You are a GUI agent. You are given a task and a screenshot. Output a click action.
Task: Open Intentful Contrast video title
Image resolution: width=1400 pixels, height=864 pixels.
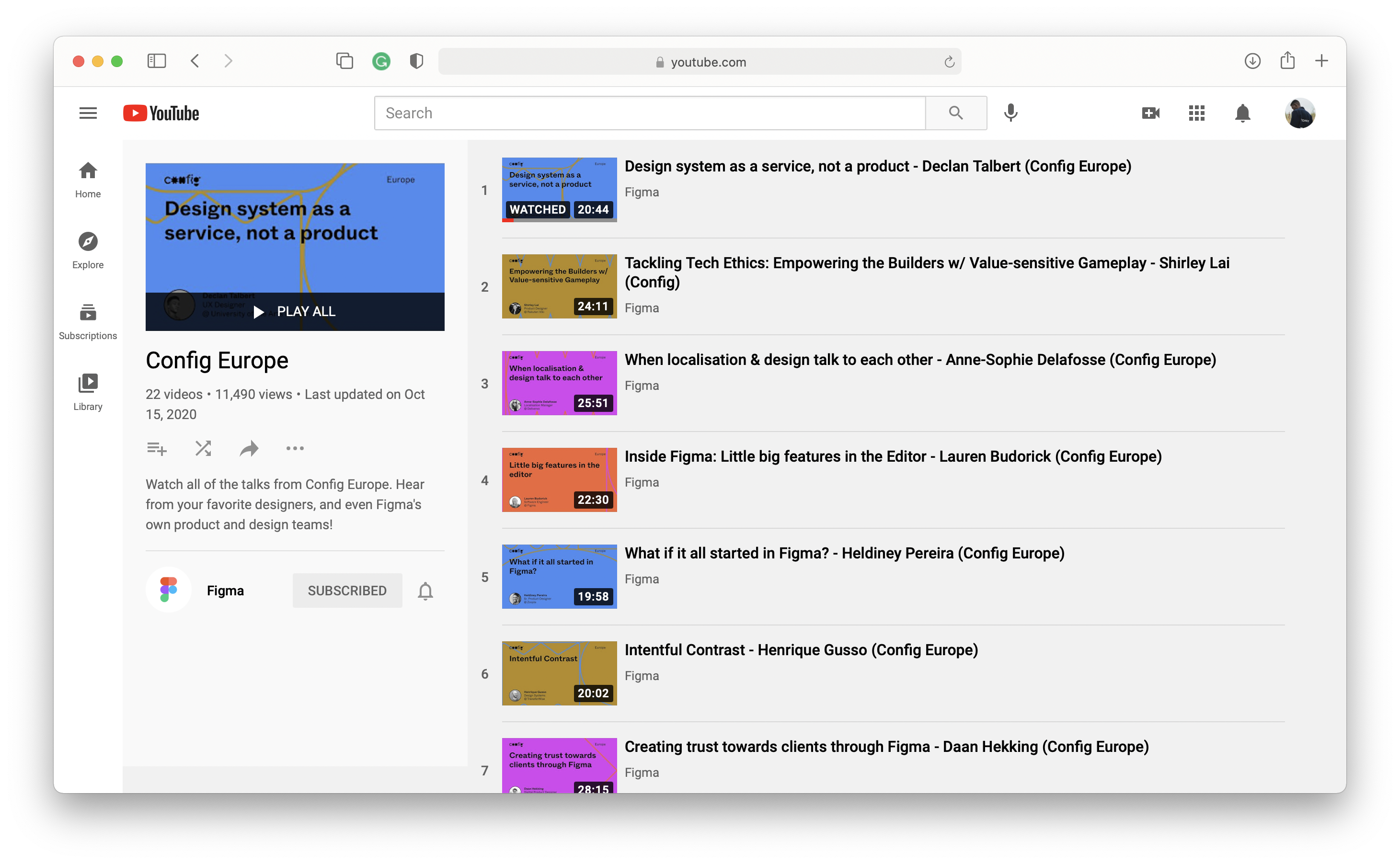pyautogui.click(x=801, y=650)
